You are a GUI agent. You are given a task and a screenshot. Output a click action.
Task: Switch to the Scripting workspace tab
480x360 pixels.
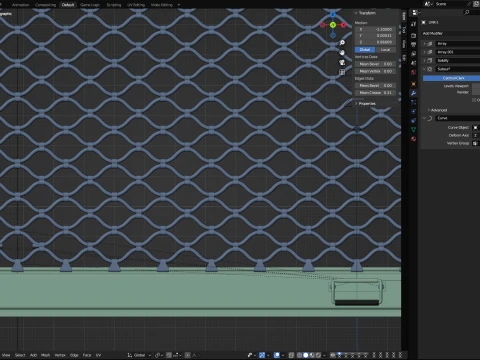click(114, 5)
